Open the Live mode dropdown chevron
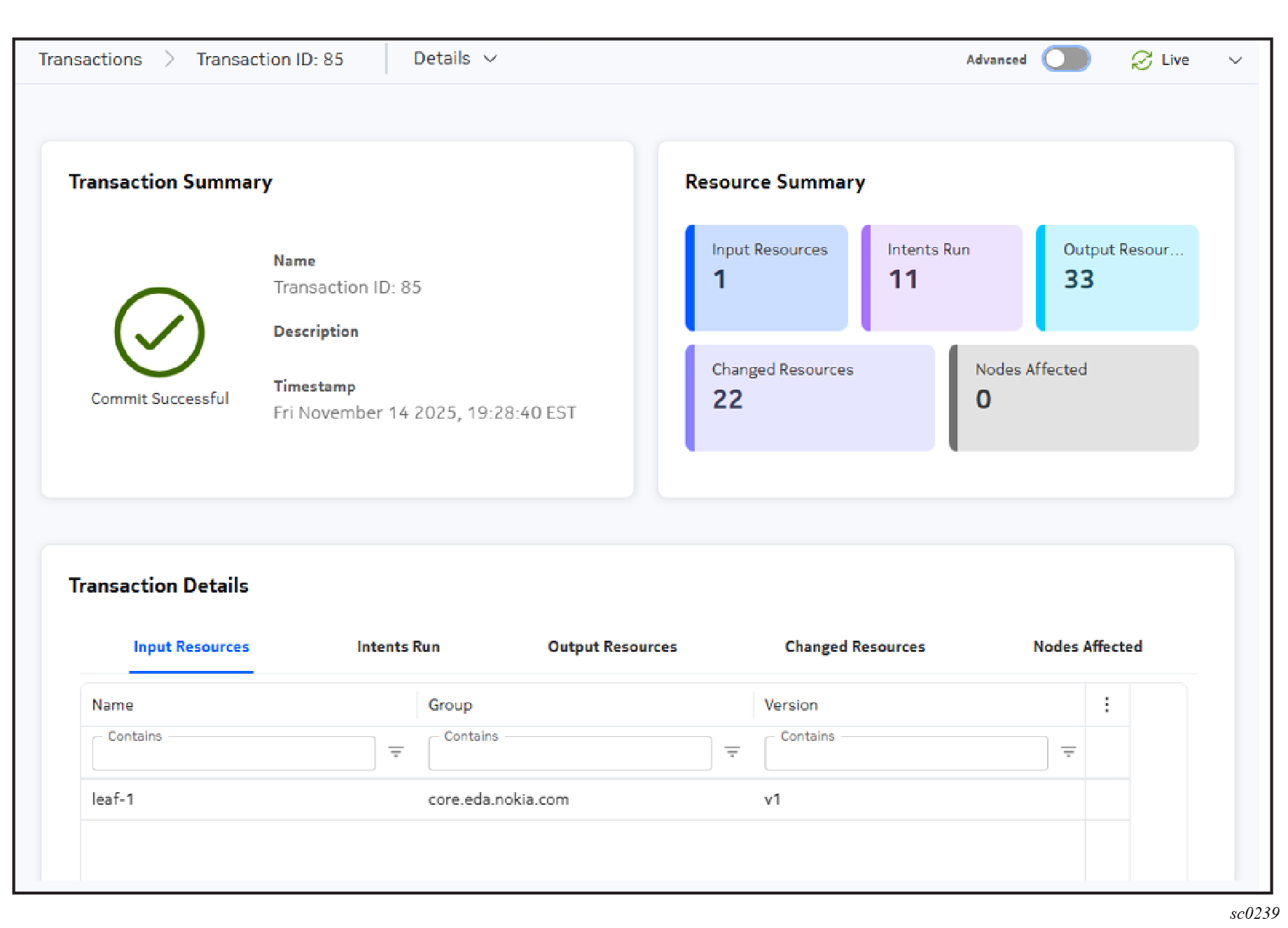This screenshot has width=1288, height=928. [1235, 60]
